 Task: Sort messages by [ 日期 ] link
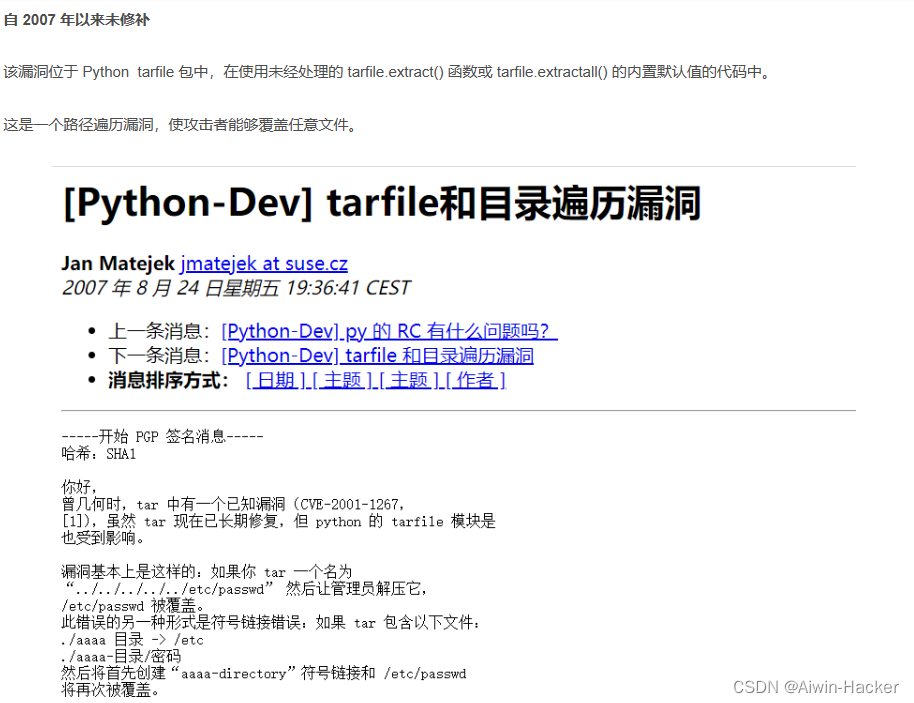coord(275,380)
